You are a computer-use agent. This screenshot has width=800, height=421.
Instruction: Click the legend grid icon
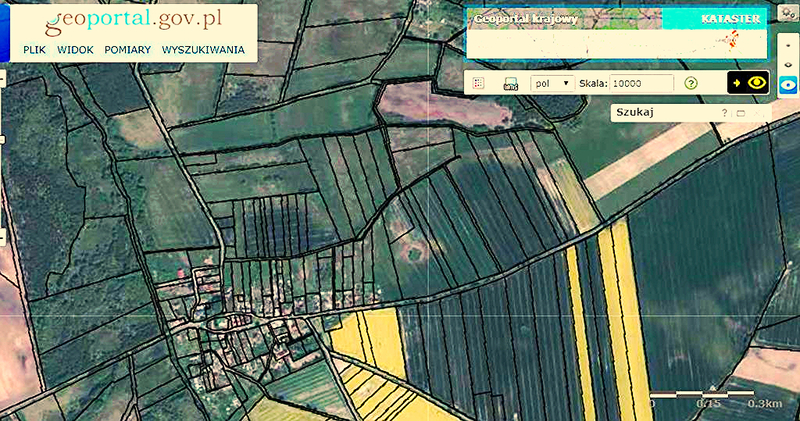click(x=479, y=84)
